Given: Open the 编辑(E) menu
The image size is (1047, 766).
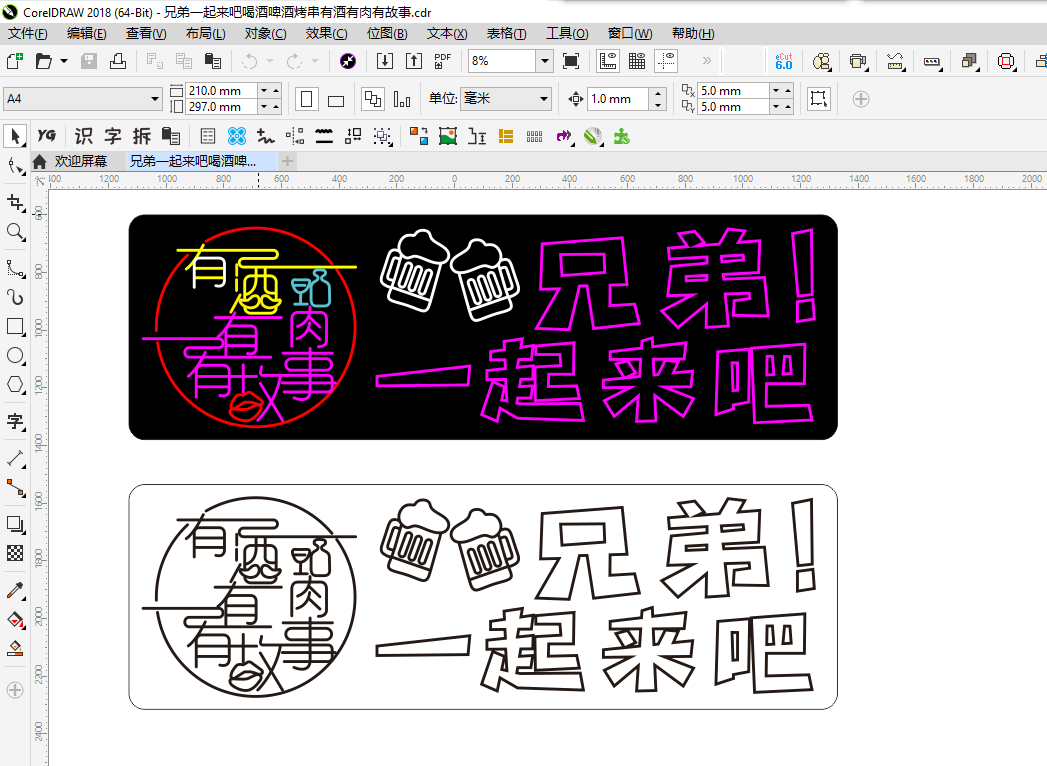Looking at the screenshot, I should pyautogui.click(x=87, y=33).
